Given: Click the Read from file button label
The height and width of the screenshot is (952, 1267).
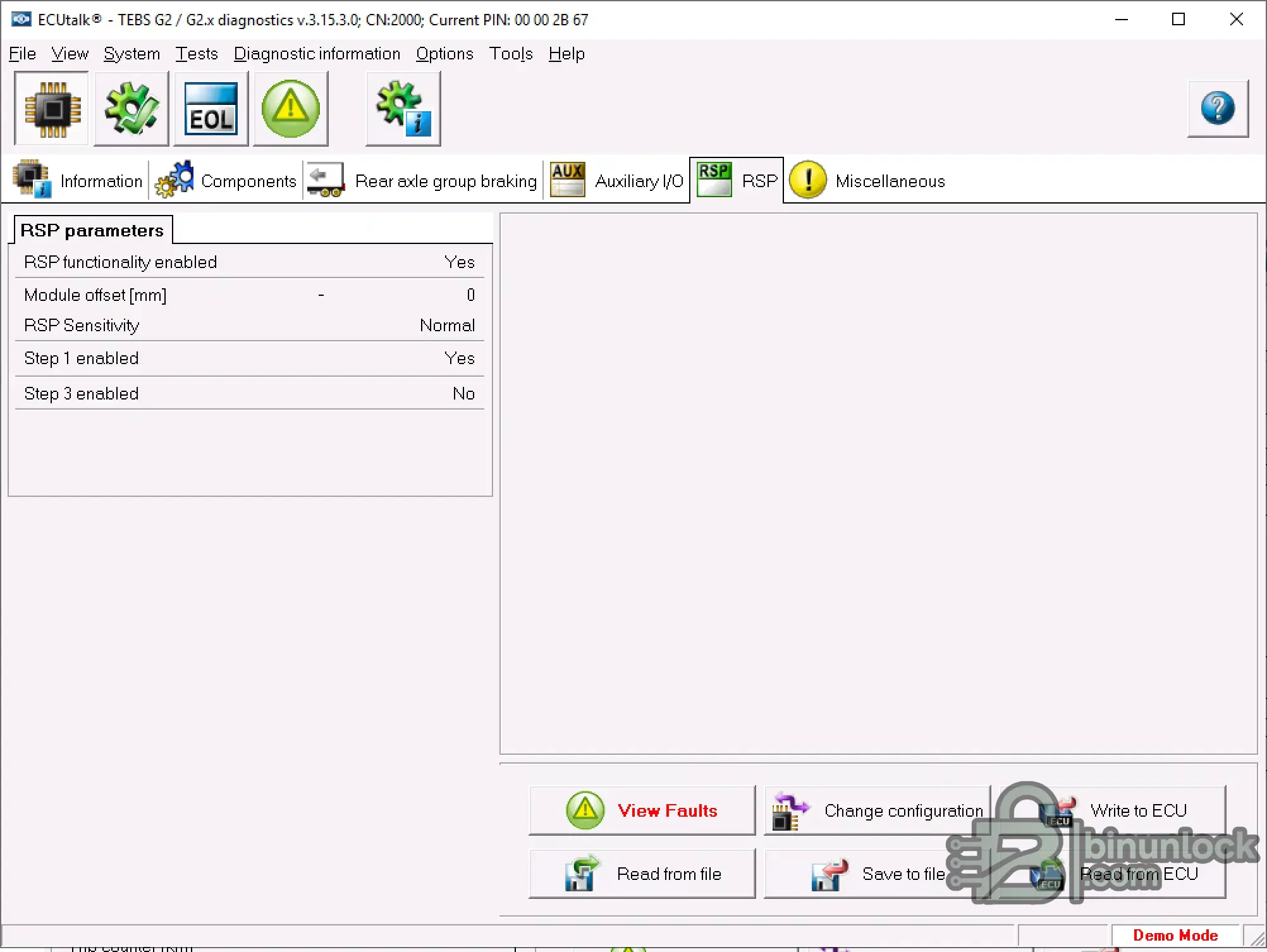Looking at the screenshot, I should click(669, 874).
